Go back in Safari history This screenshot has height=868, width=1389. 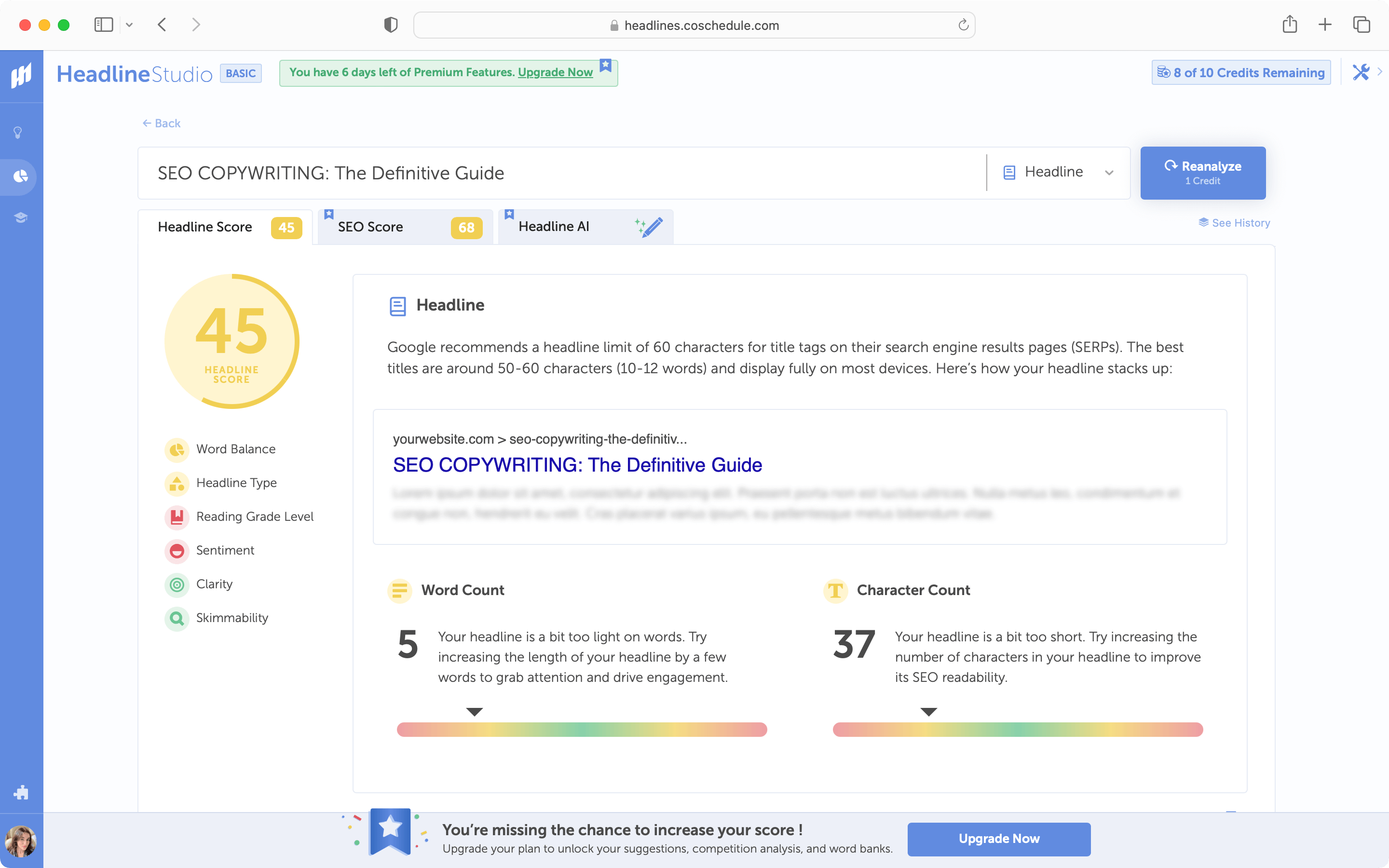[x=162, y=25]
